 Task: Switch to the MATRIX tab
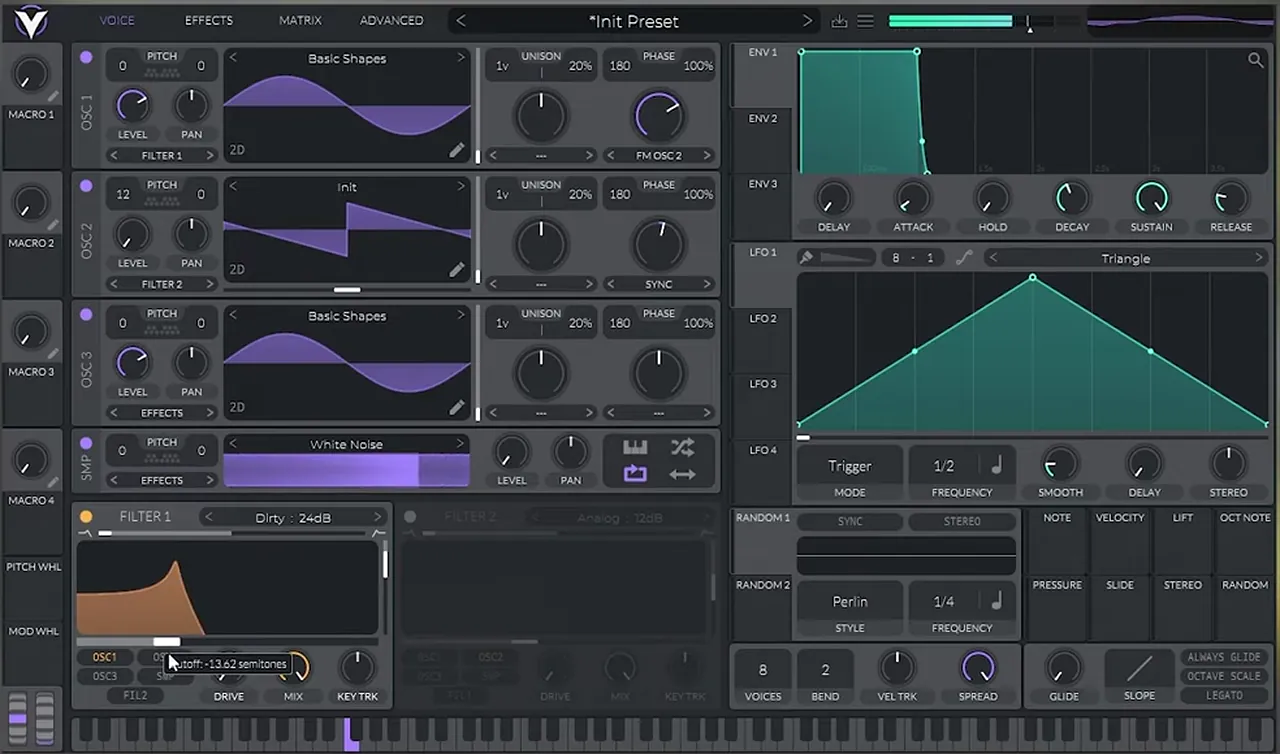pyautogui.click(x=300, y=20)
